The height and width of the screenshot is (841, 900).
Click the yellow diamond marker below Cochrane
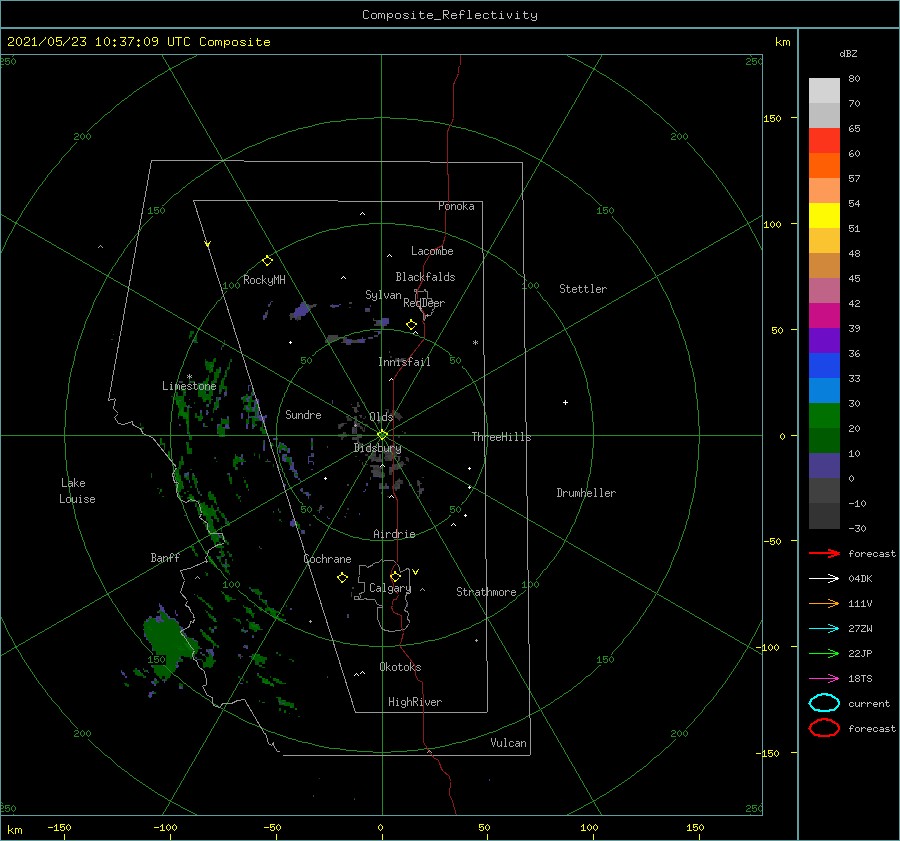(342, 578)
